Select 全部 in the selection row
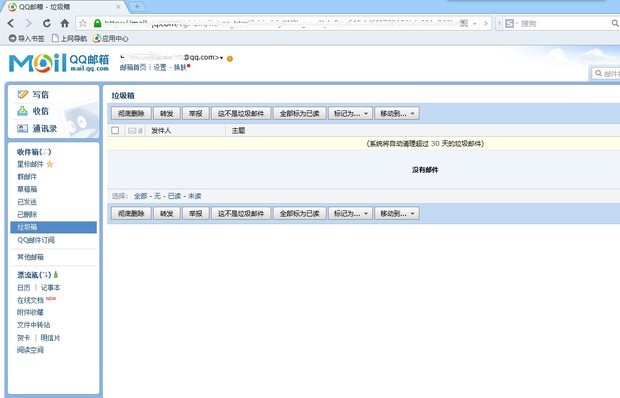The image size is (620, 398). tap(140, 196)
